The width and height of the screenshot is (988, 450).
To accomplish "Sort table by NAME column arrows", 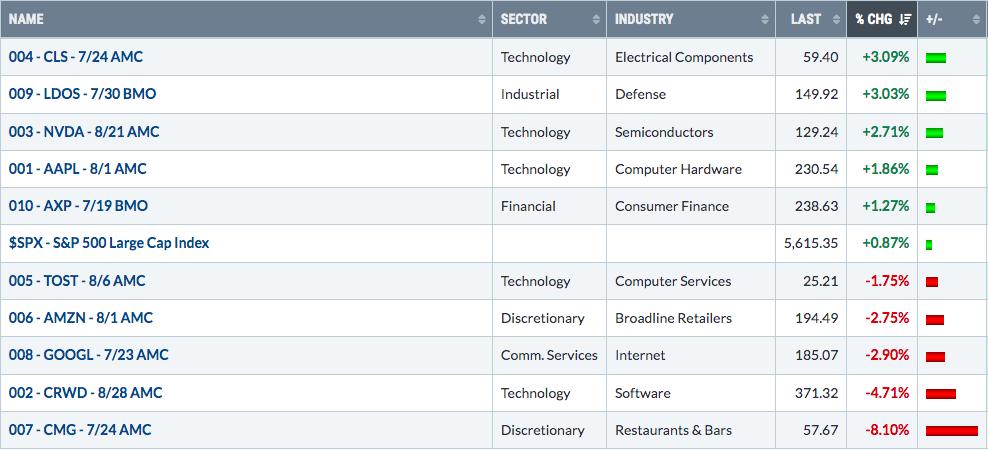I will tap(482, 20).
